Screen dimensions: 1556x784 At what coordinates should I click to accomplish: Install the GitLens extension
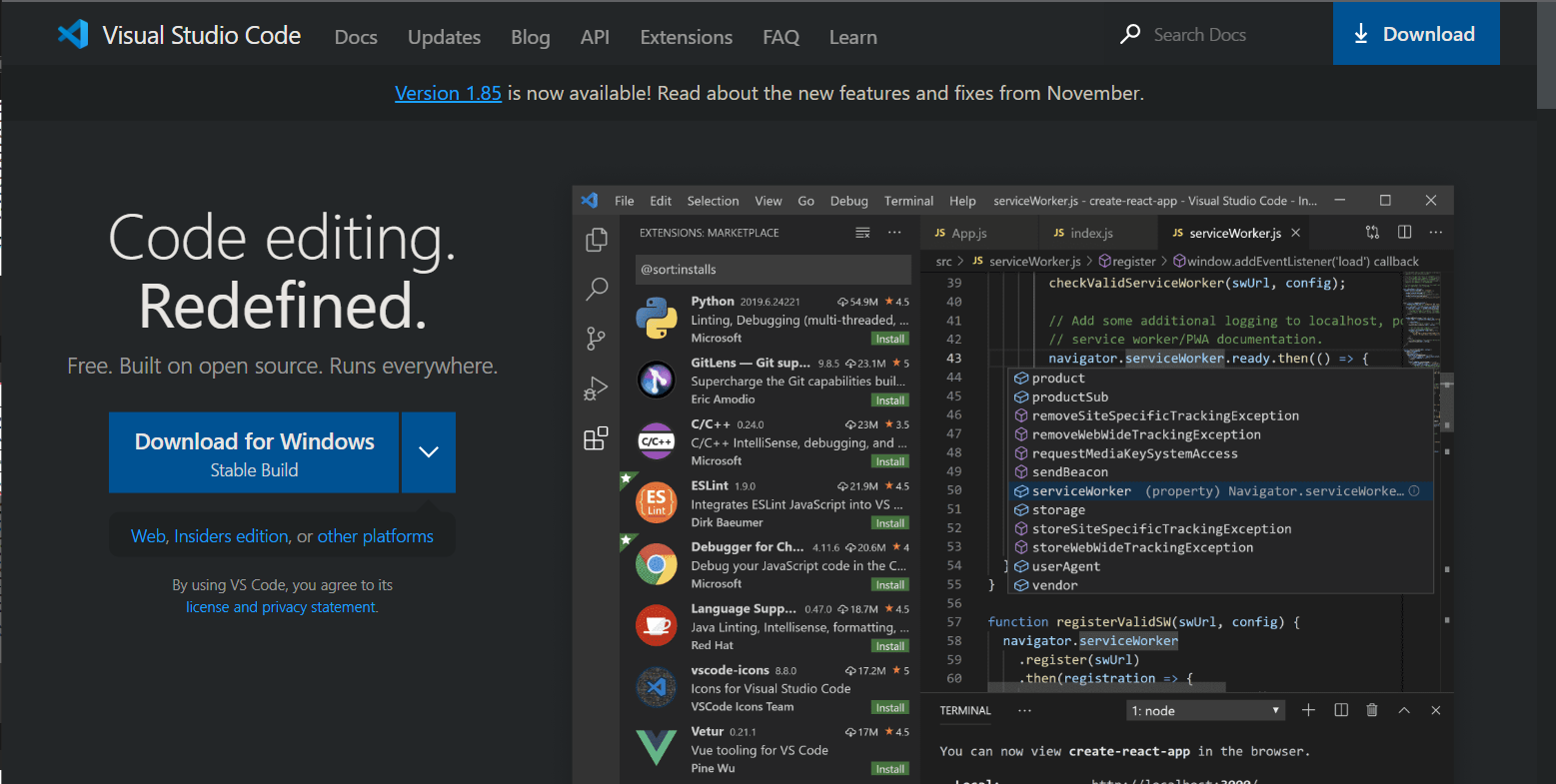click(x=889, y=400)
